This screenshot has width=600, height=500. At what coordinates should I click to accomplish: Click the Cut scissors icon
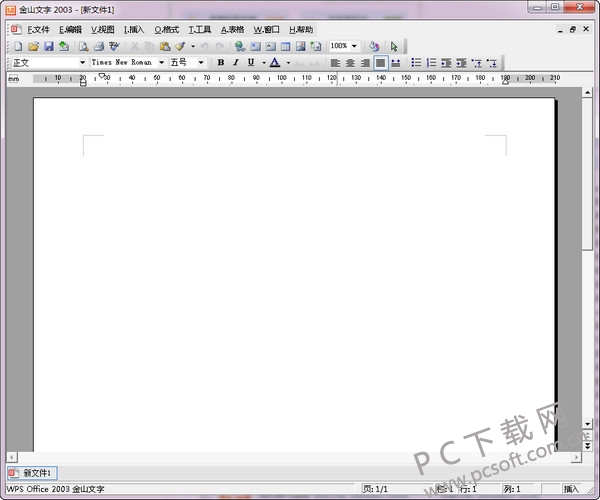click(x=135, y=46)
